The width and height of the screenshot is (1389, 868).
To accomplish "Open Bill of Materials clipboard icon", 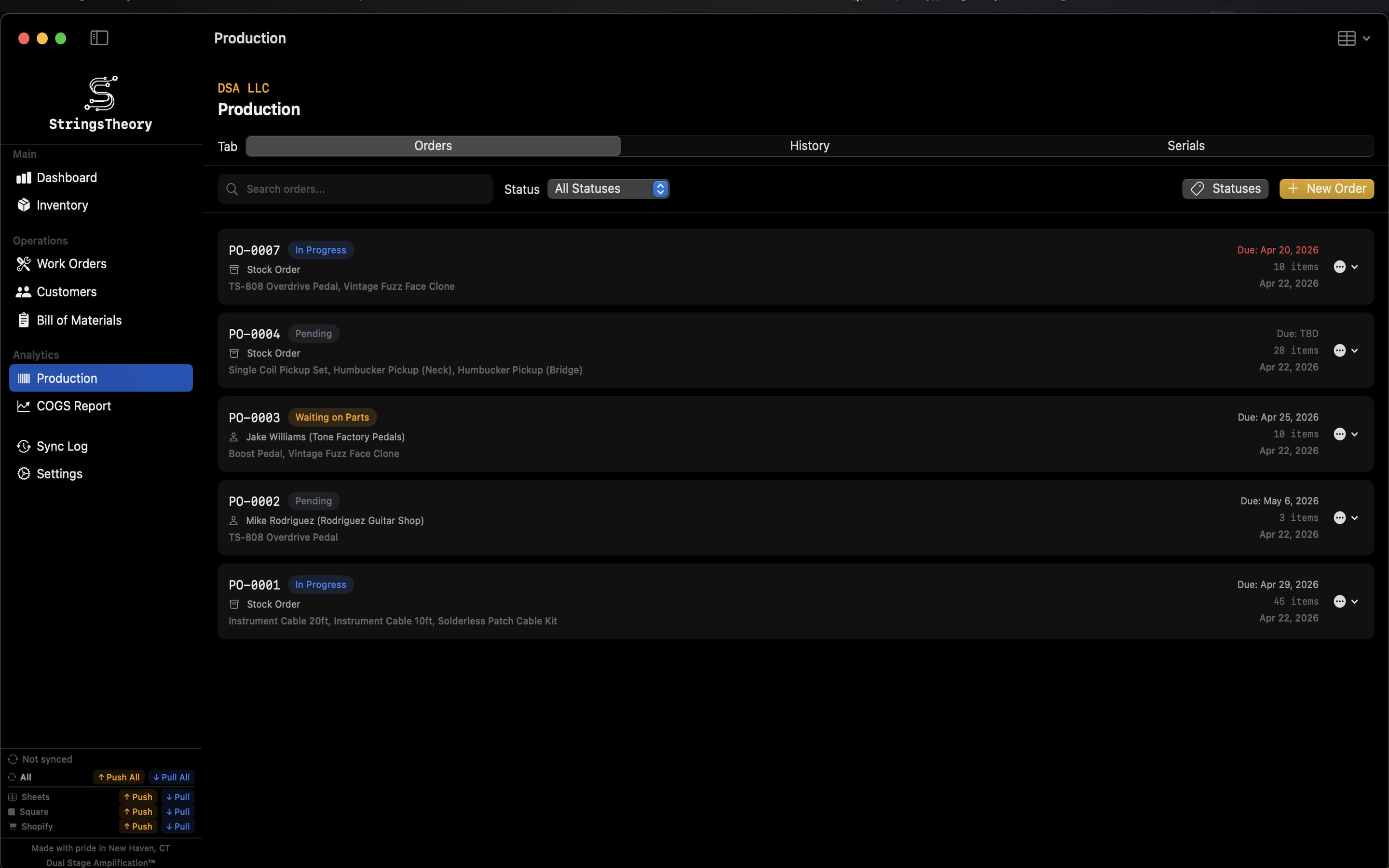I will click(x=24, y=320).
